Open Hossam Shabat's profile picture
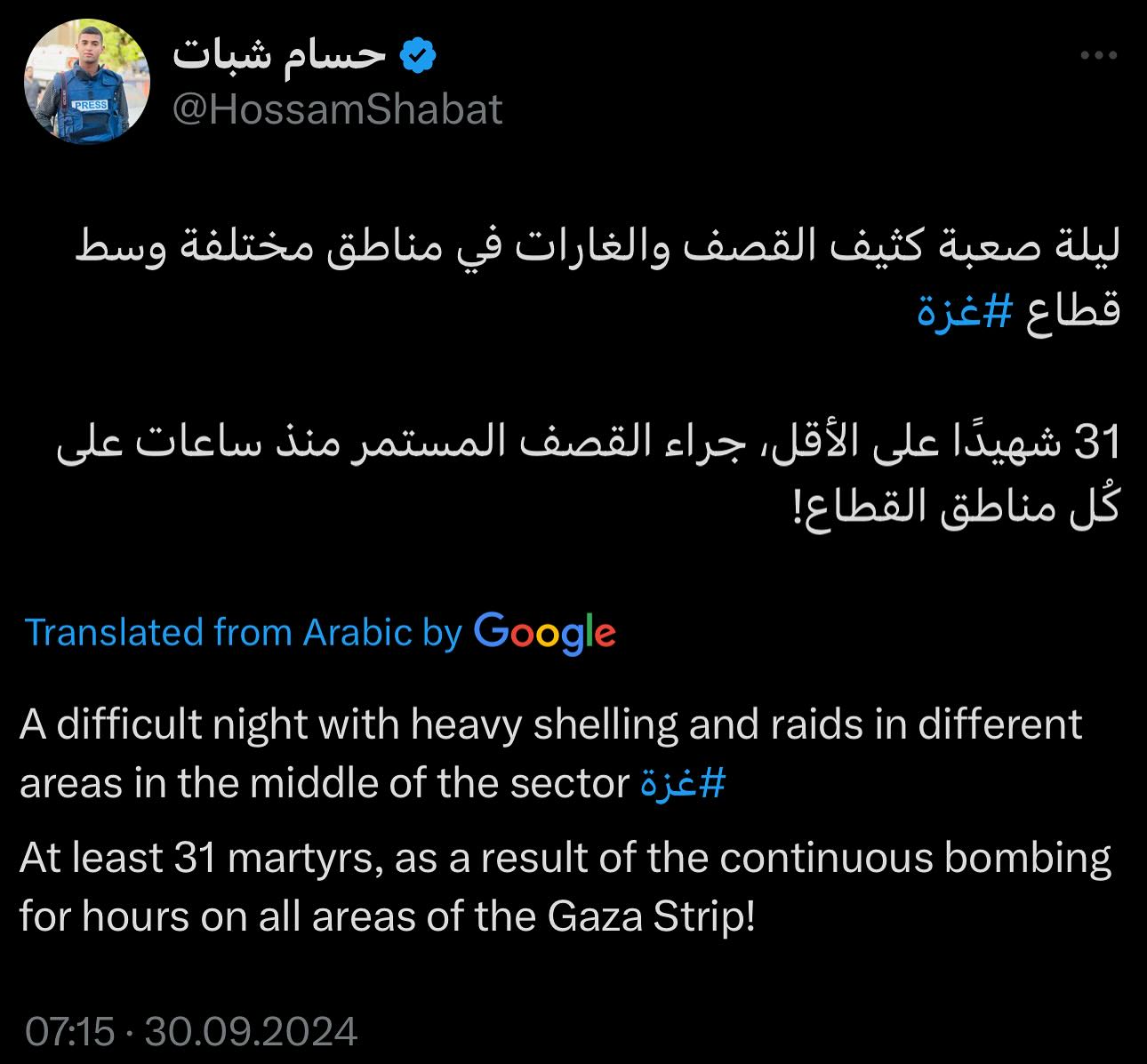This screenshot has height=1064, width=1147. click(87, 82)
